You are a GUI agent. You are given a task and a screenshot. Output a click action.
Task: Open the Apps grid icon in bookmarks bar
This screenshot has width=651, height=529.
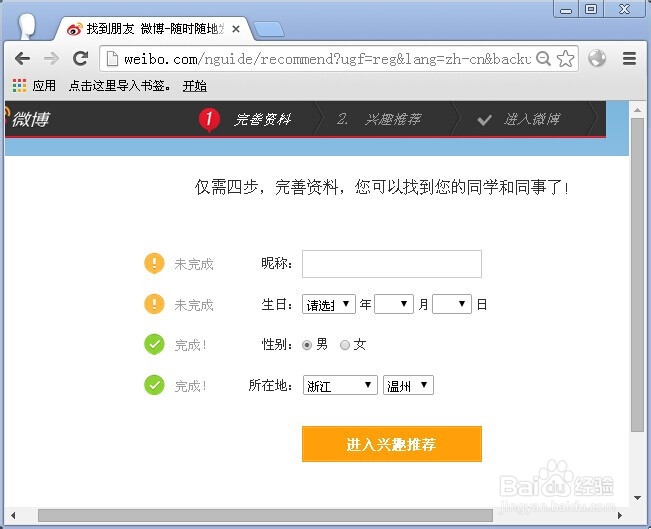click(19, 86)
